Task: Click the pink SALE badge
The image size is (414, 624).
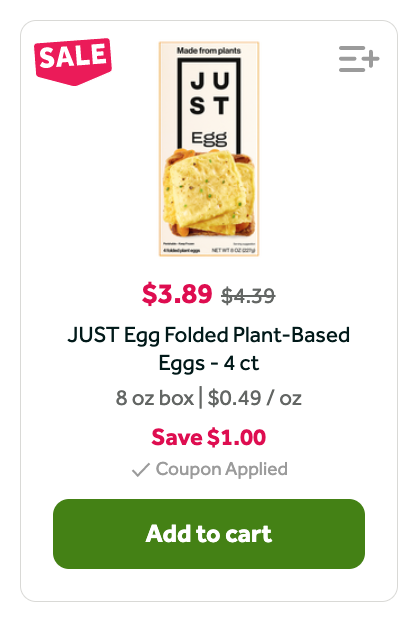Action: click(x=73, y=61)
